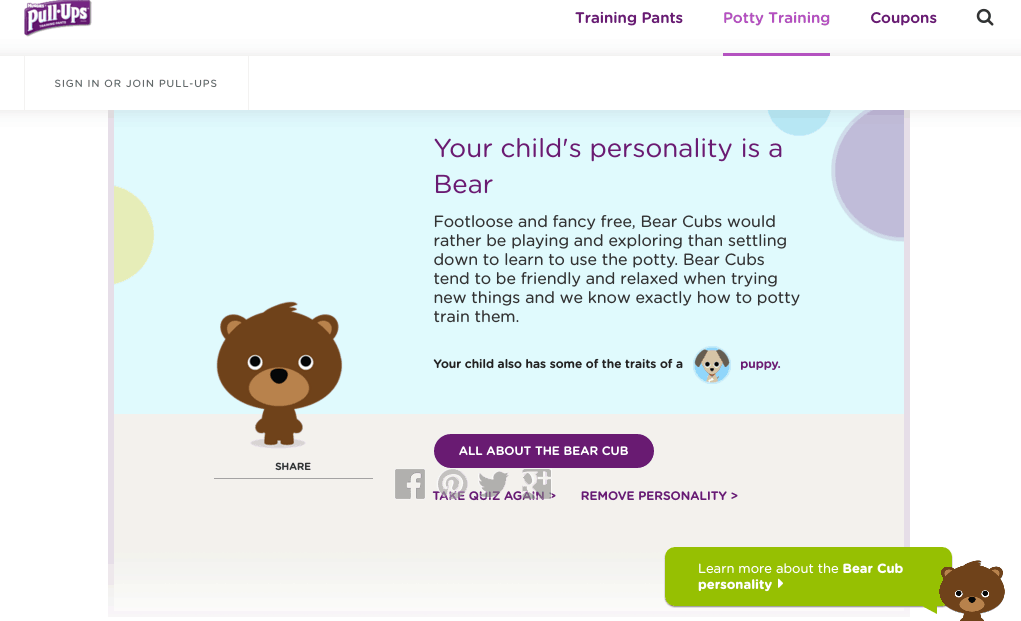The width and height of the screenshot is (1021, 621).
Task: Share result on Google Plus
Action: coord(537,483)
